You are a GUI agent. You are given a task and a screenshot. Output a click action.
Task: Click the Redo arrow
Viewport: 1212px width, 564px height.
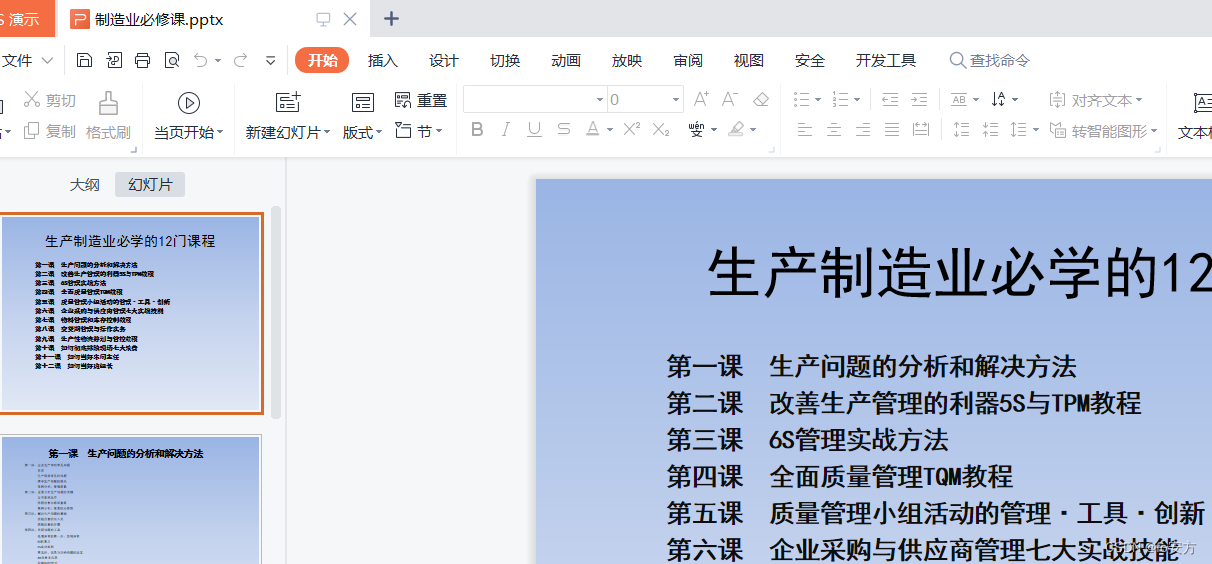[240, 61]
